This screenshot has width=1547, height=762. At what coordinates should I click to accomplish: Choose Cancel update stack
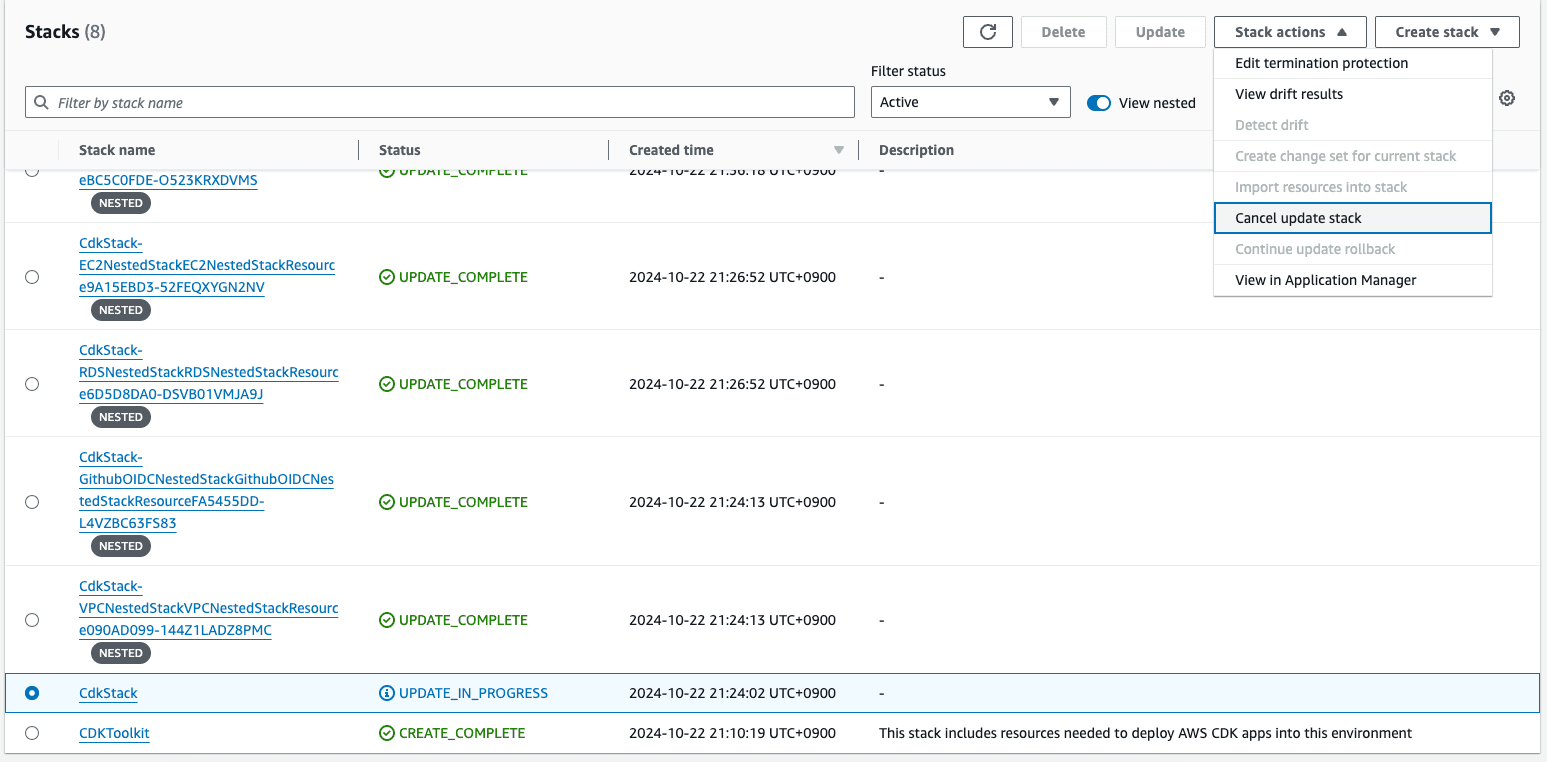1352,218
